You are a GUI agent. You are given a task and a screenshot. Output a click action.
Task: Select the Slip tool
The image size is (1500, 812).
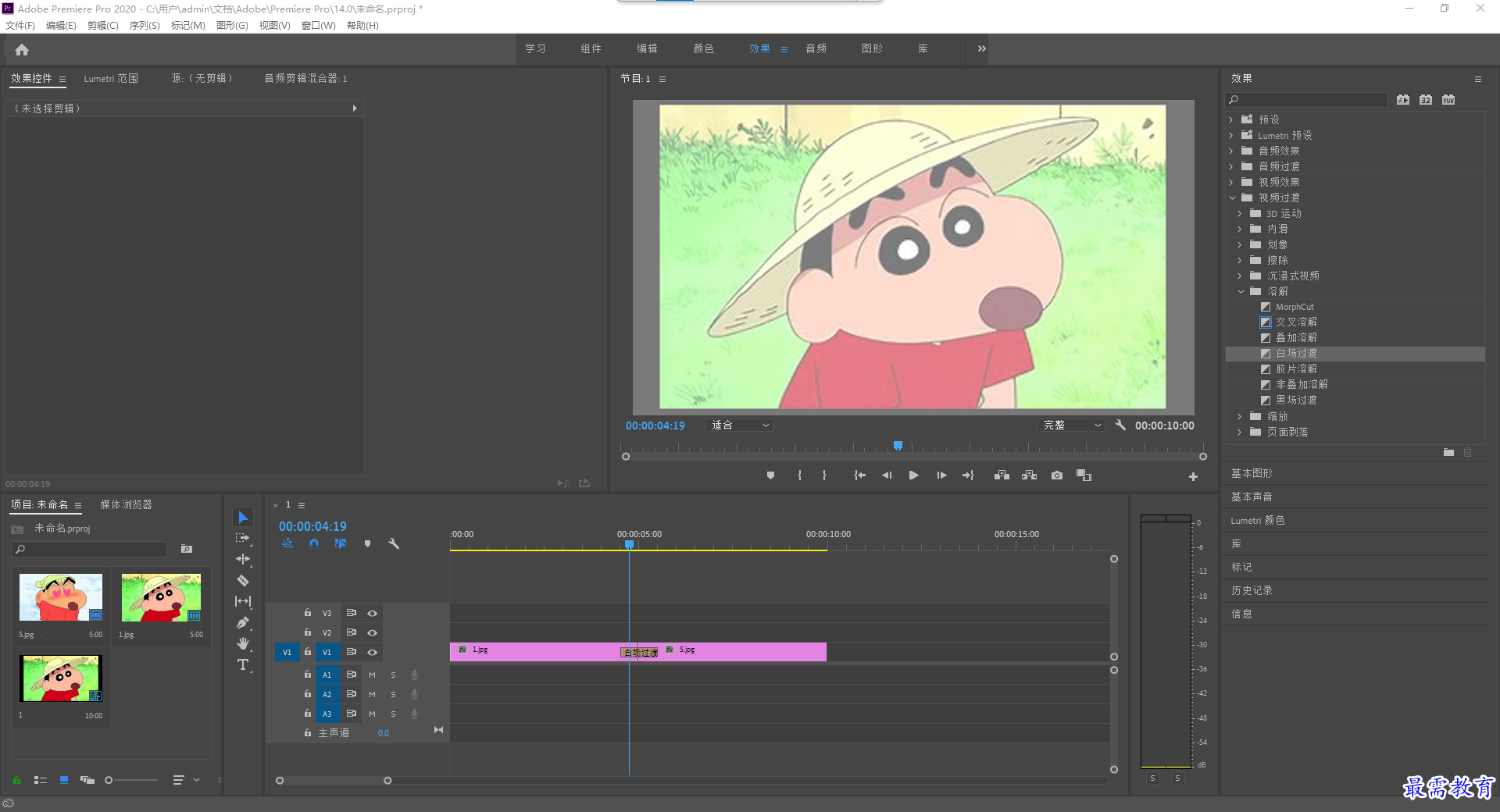point(243,601)
